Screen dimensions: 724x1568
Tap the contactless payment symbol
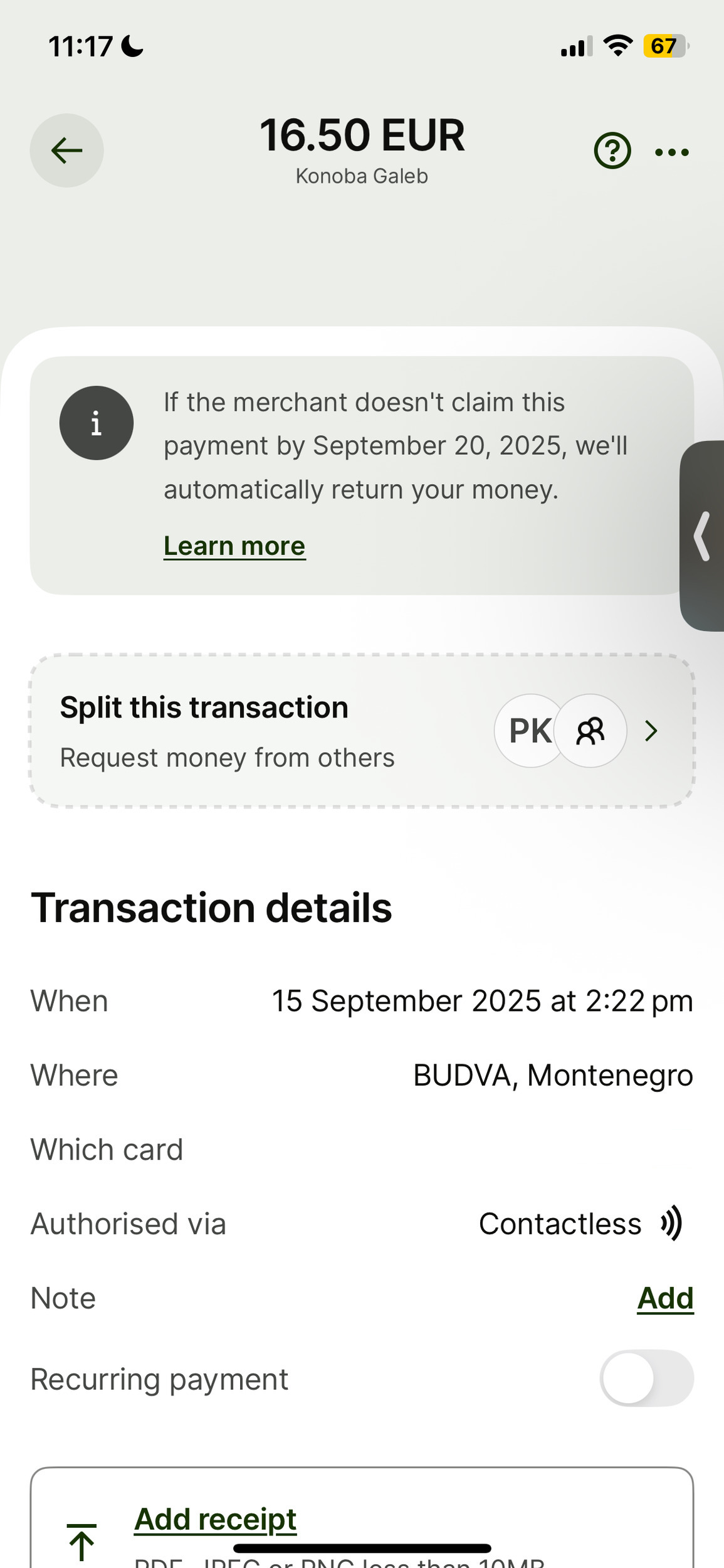(x=671, y=1223)
